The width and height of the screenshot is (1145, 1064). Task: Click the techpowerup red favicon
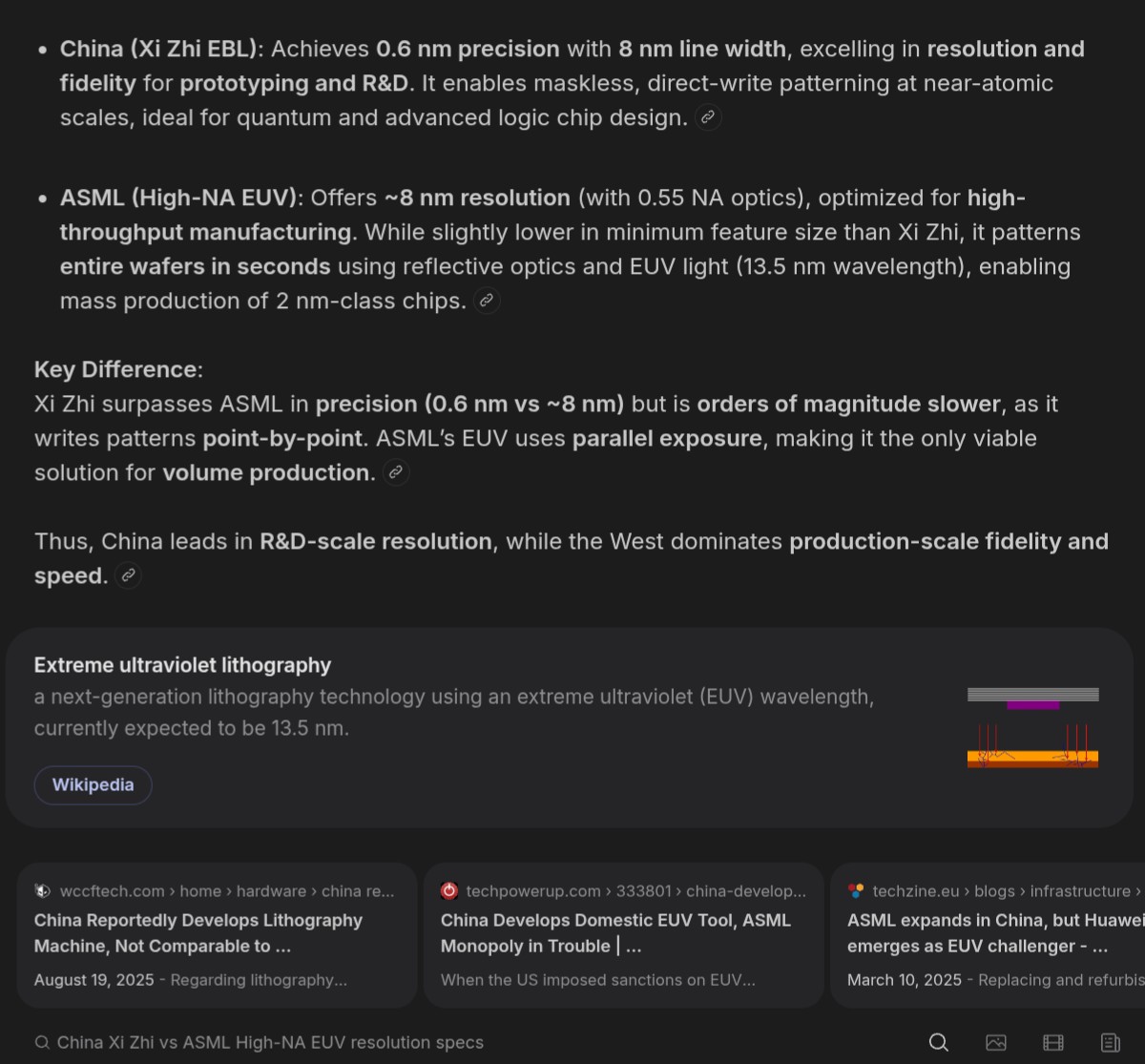tap(449, 890)
